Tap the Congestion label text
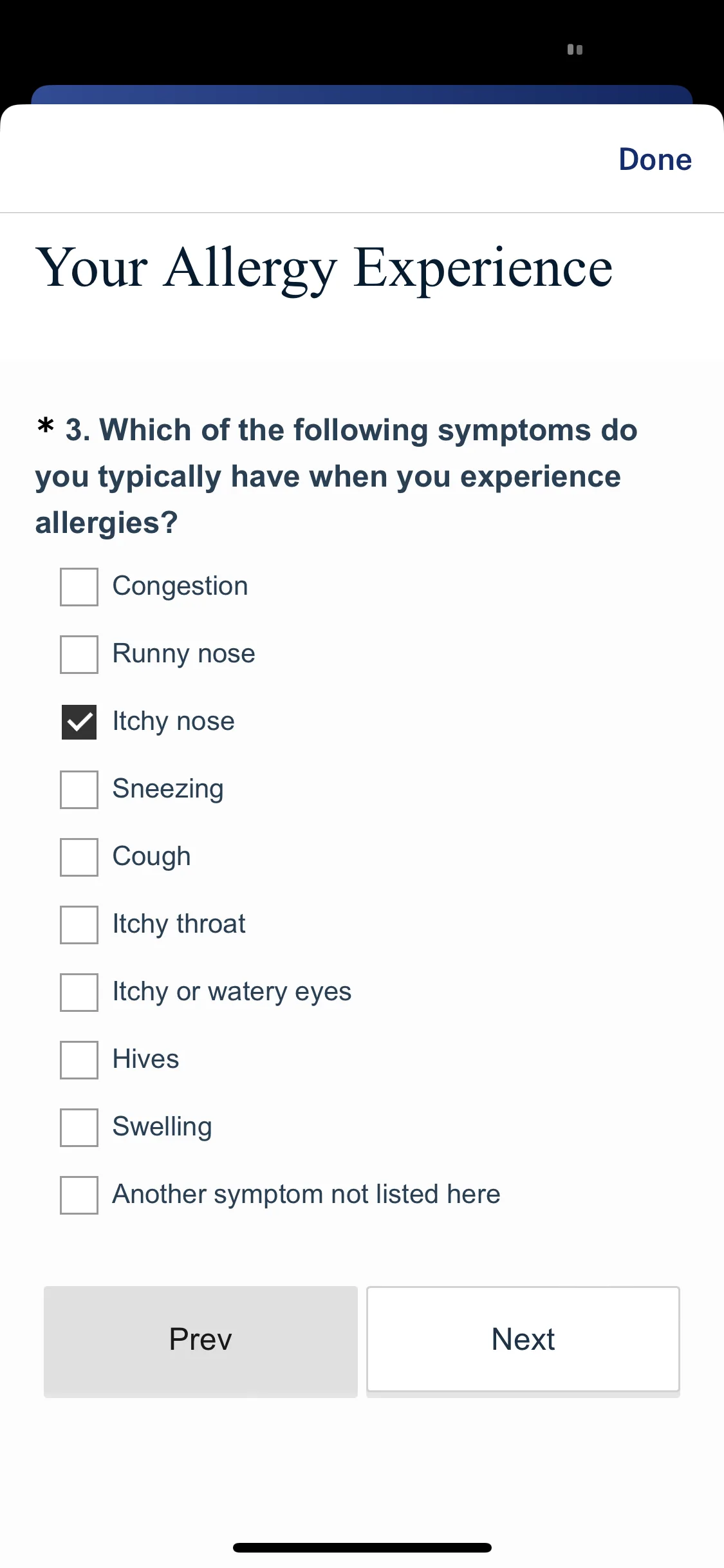 click(180, 586)
